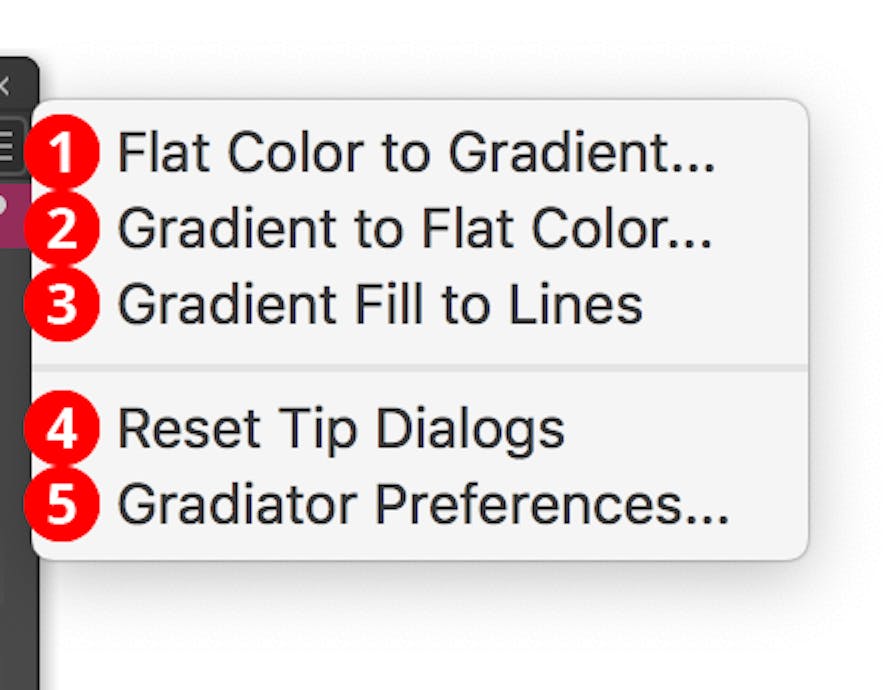The height and width of the screenshot is (690, 892).
Task: Open the panel flyout menu icon
Action: [x=8, y=147]
